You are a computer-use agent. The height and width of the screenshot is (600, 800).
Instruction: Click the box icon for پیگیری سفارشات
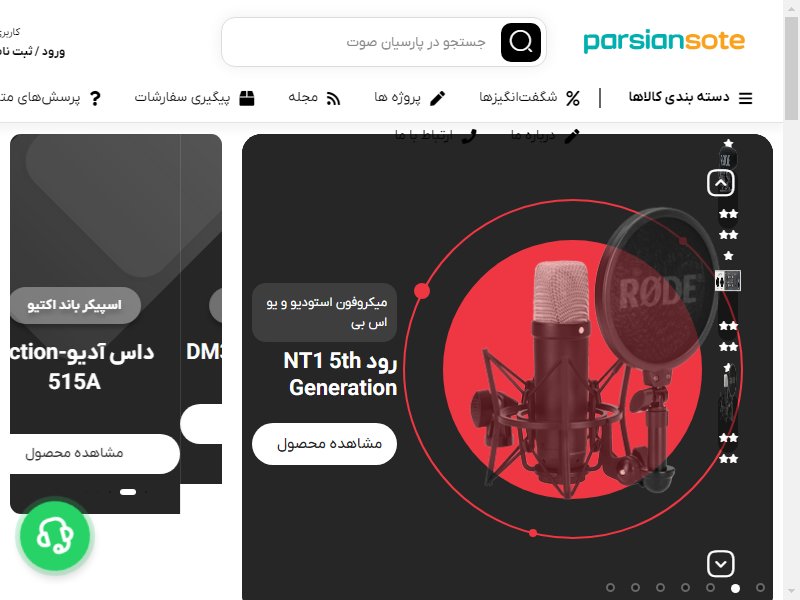tap(247, 98)
